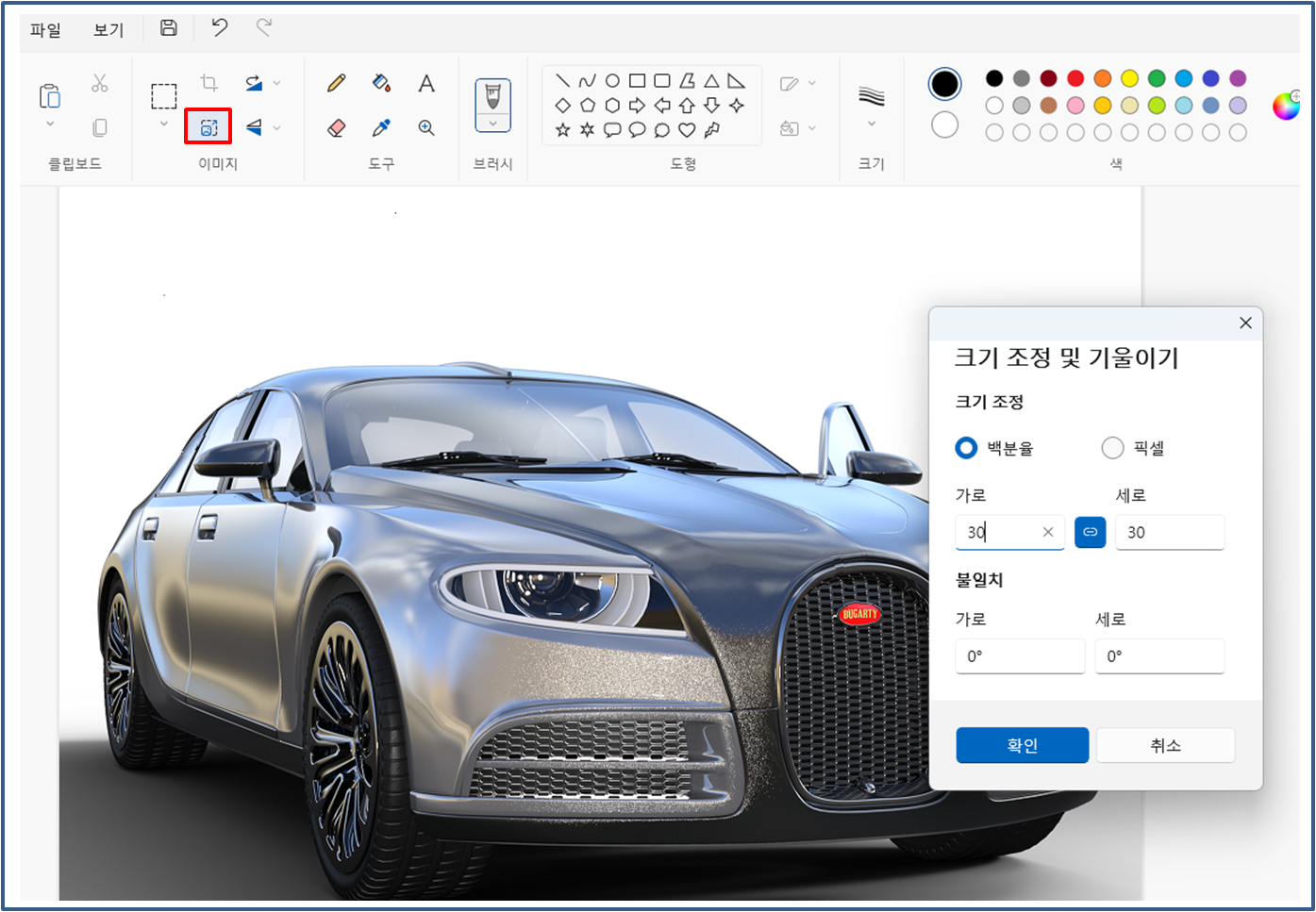The image size is (1316, 912).
Task: Click the paste clipboard icon
Action: [x=50, y=96]
